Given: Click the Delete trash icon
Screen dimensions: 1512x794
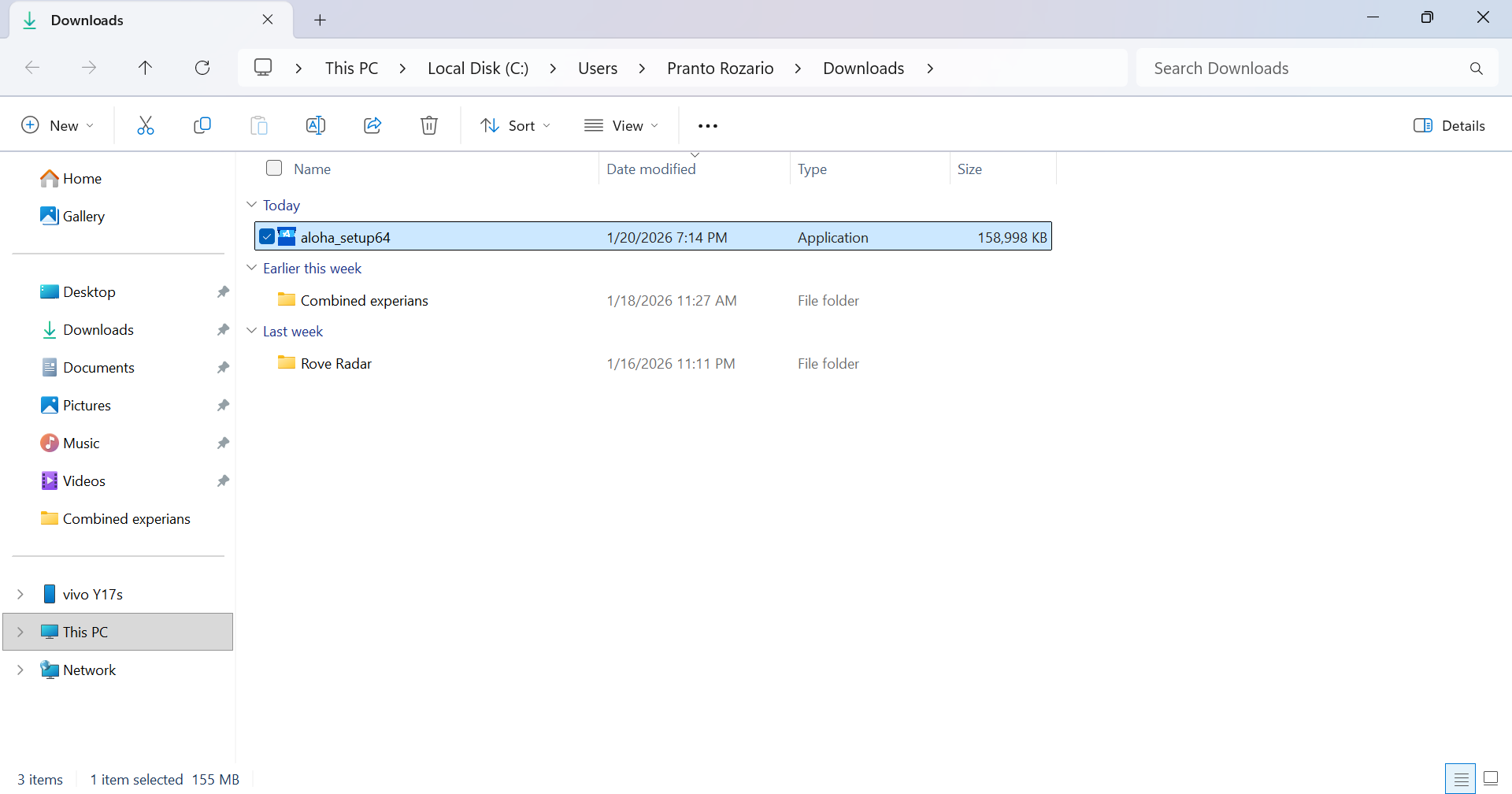Looking at the screenshot, I should click(429, 125).
